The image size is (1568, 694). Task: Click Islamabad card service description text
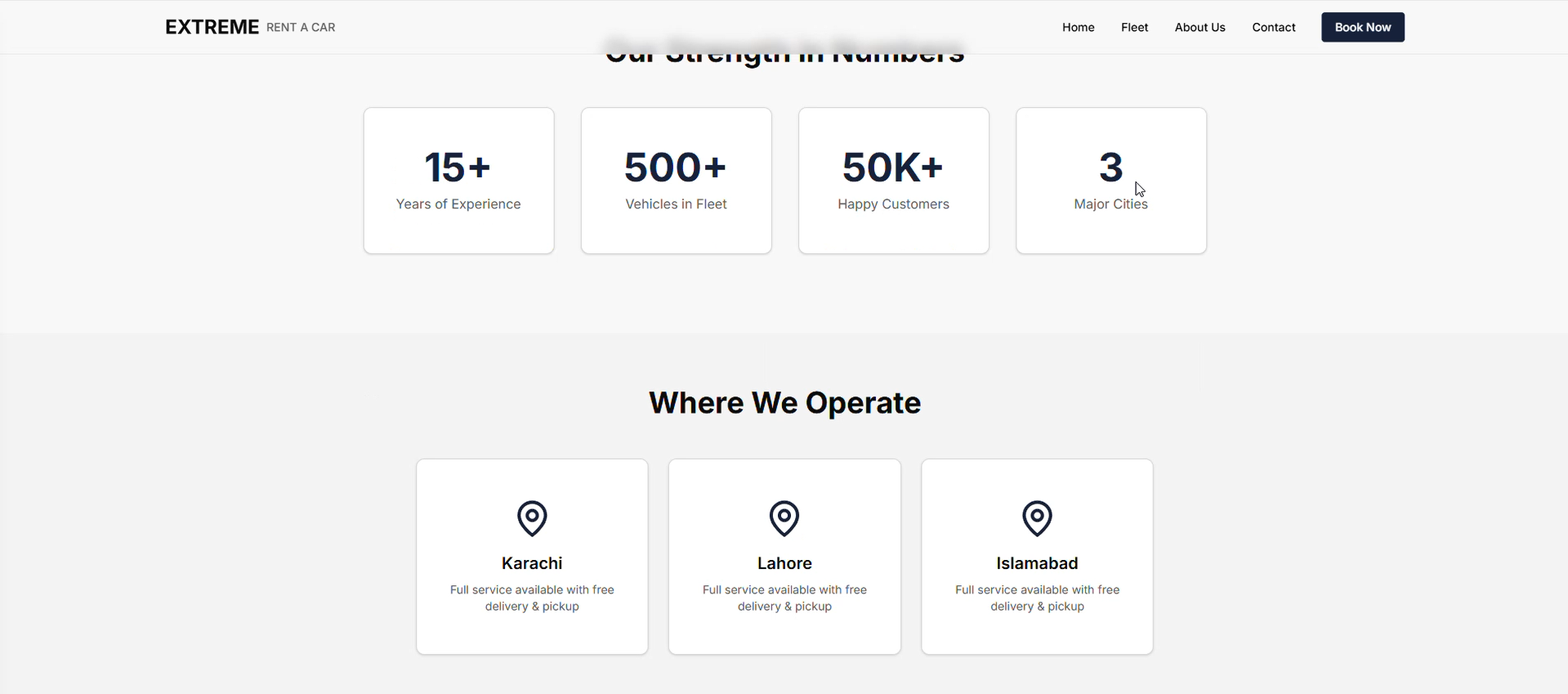(x=1037, y=598)
